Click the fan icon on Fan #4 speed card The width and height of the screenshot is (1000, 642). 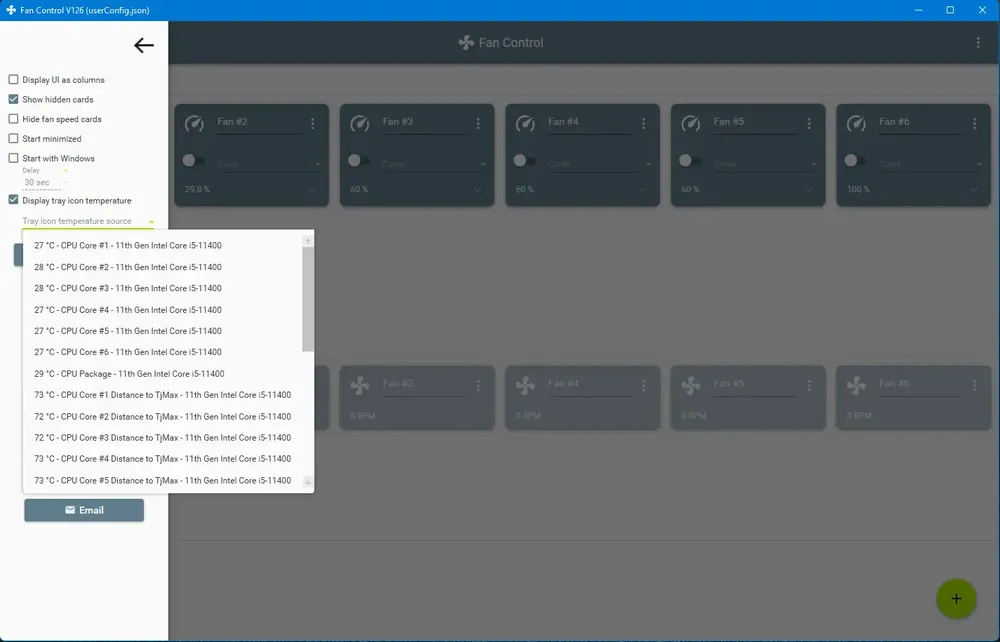(526, 385)
